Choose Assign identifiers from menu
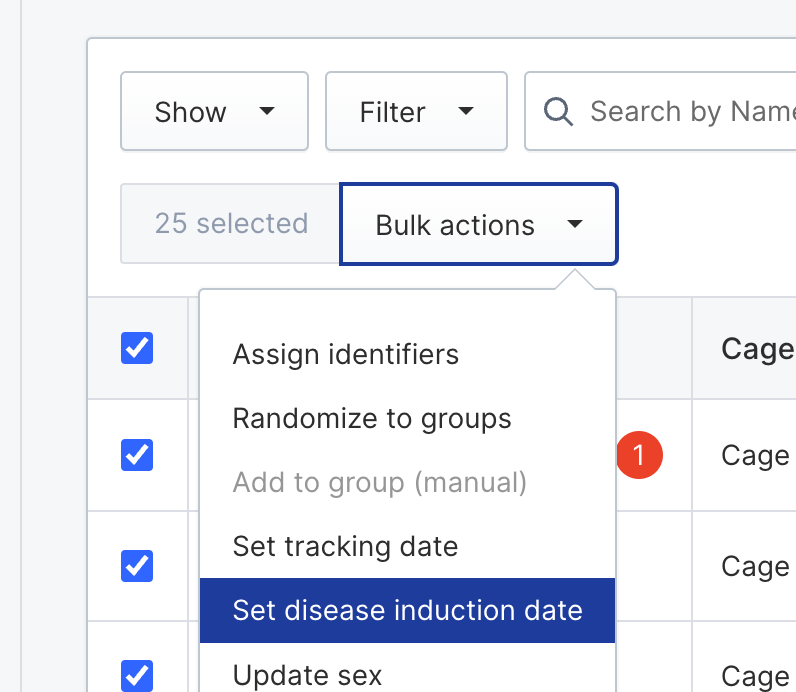 coord(408,354)
